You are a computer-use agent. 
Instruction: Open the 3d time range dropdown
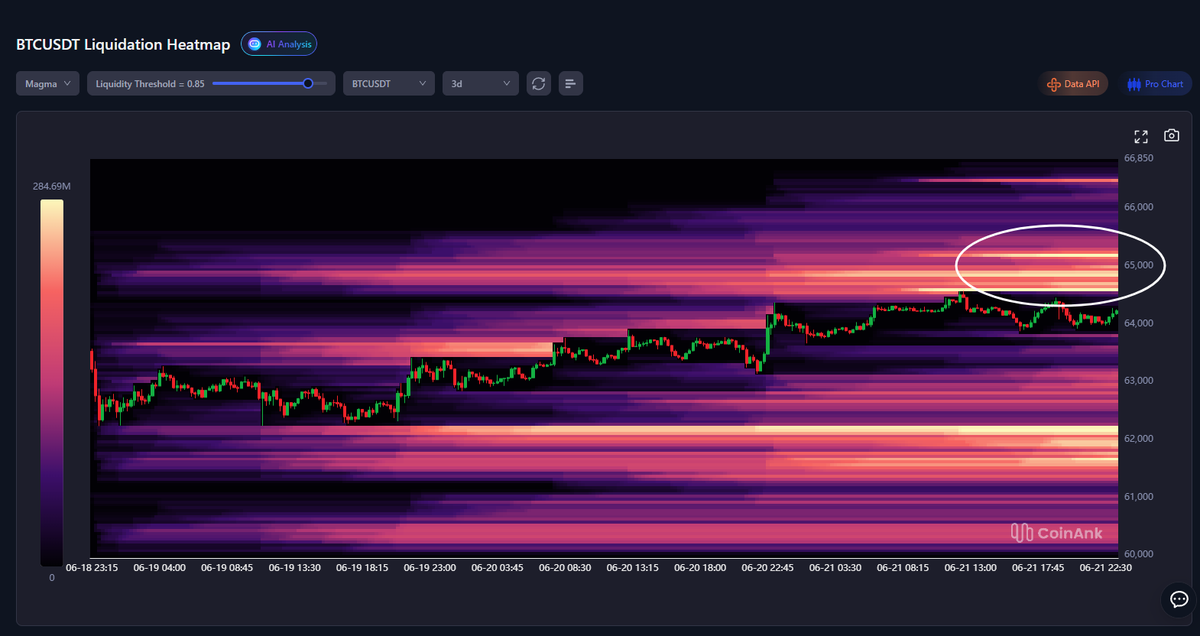tap(480, 84)
